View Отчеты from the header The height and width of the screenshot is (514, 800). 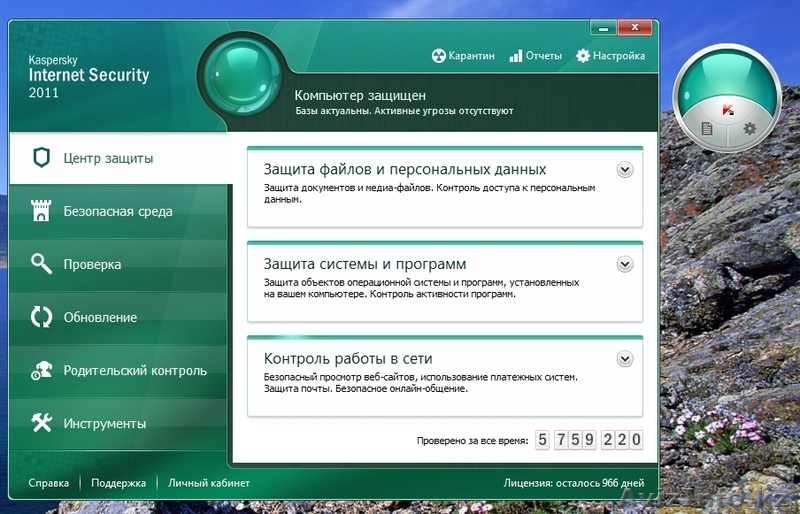pos(536,56)
